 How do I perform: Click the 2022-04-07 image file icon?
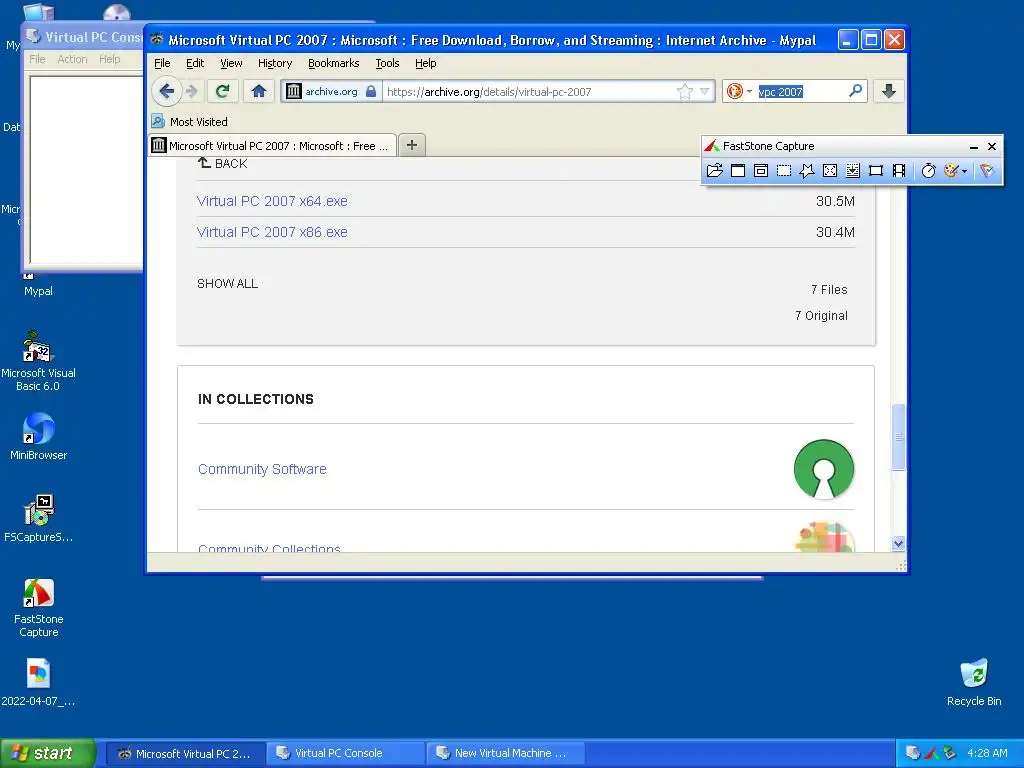pyautogui.click(x=39, y=682)
